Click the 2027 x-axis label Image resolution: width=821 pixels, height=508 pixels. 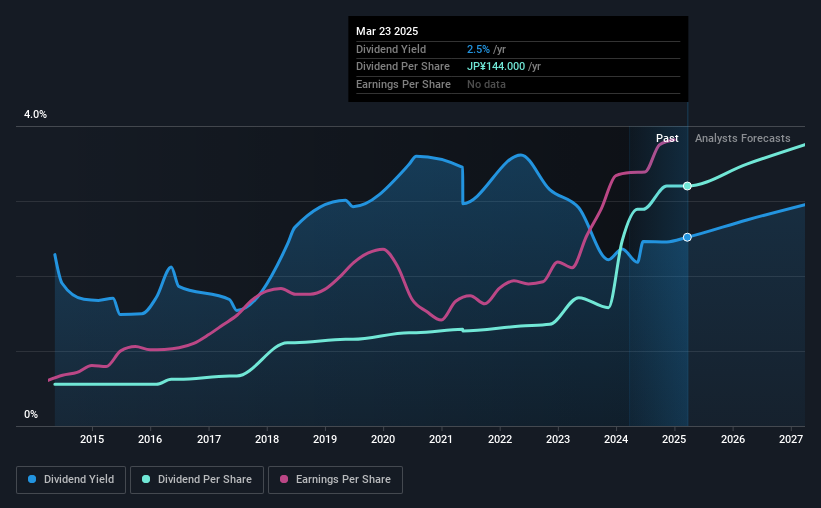791,439
